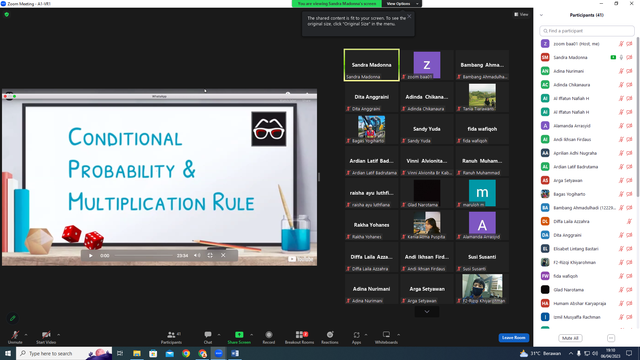Click the green encryption shield icon
Image resolution: width=640 pixels, height=360 pixels.
[7, 14]
